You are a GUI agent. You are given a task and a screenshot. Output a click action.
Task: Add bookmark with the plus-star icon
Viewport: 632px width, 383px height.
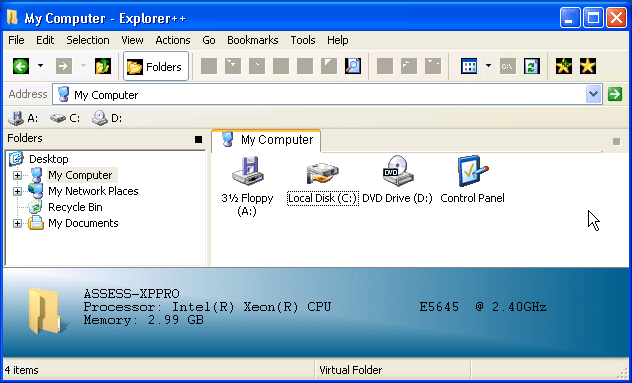[563, 66]
